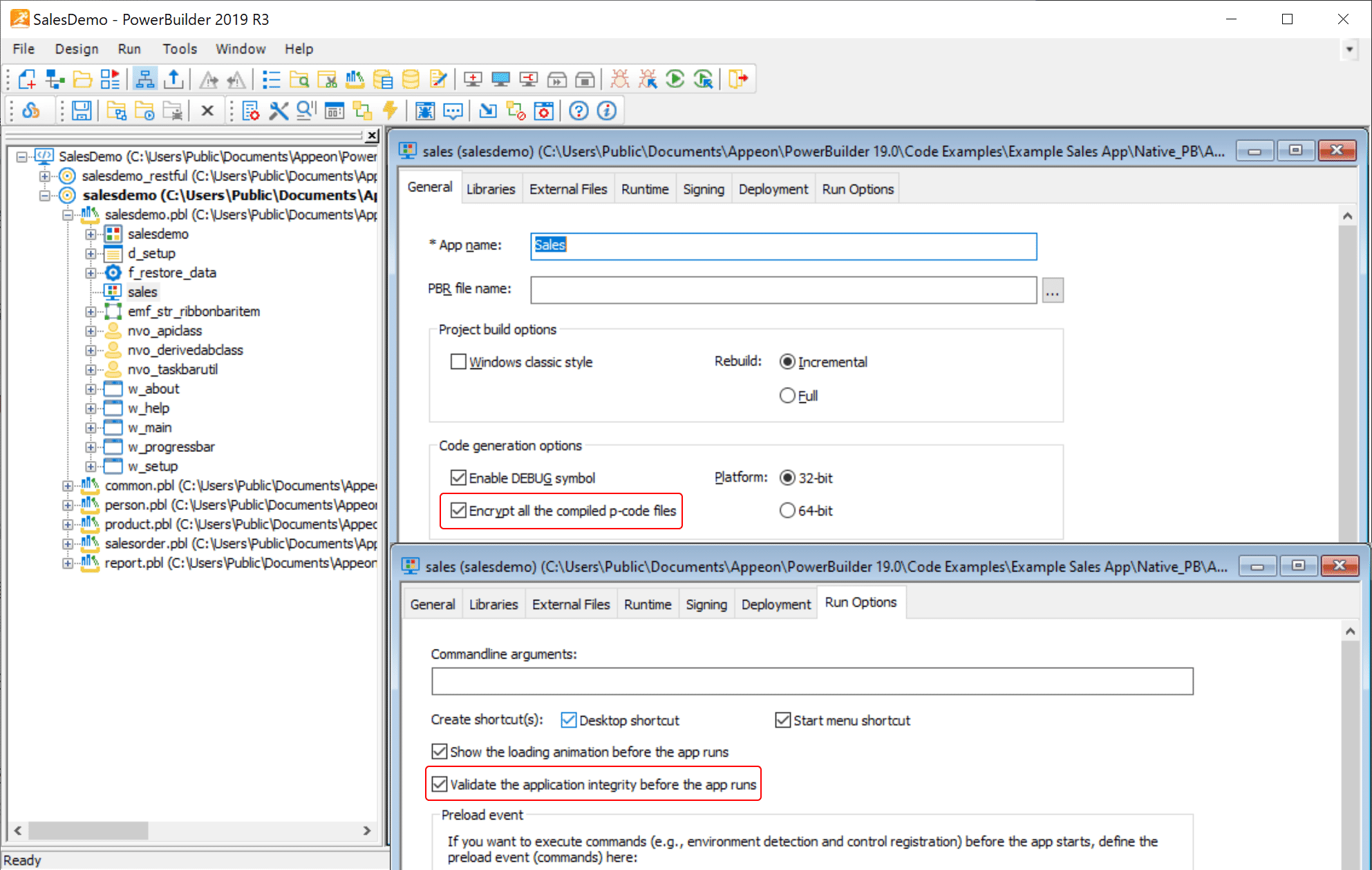The image size is (1372, 870).
Task: Toggle Validate the application integrity checkbox
Action: pyautogui.click(x=439, y=784)
